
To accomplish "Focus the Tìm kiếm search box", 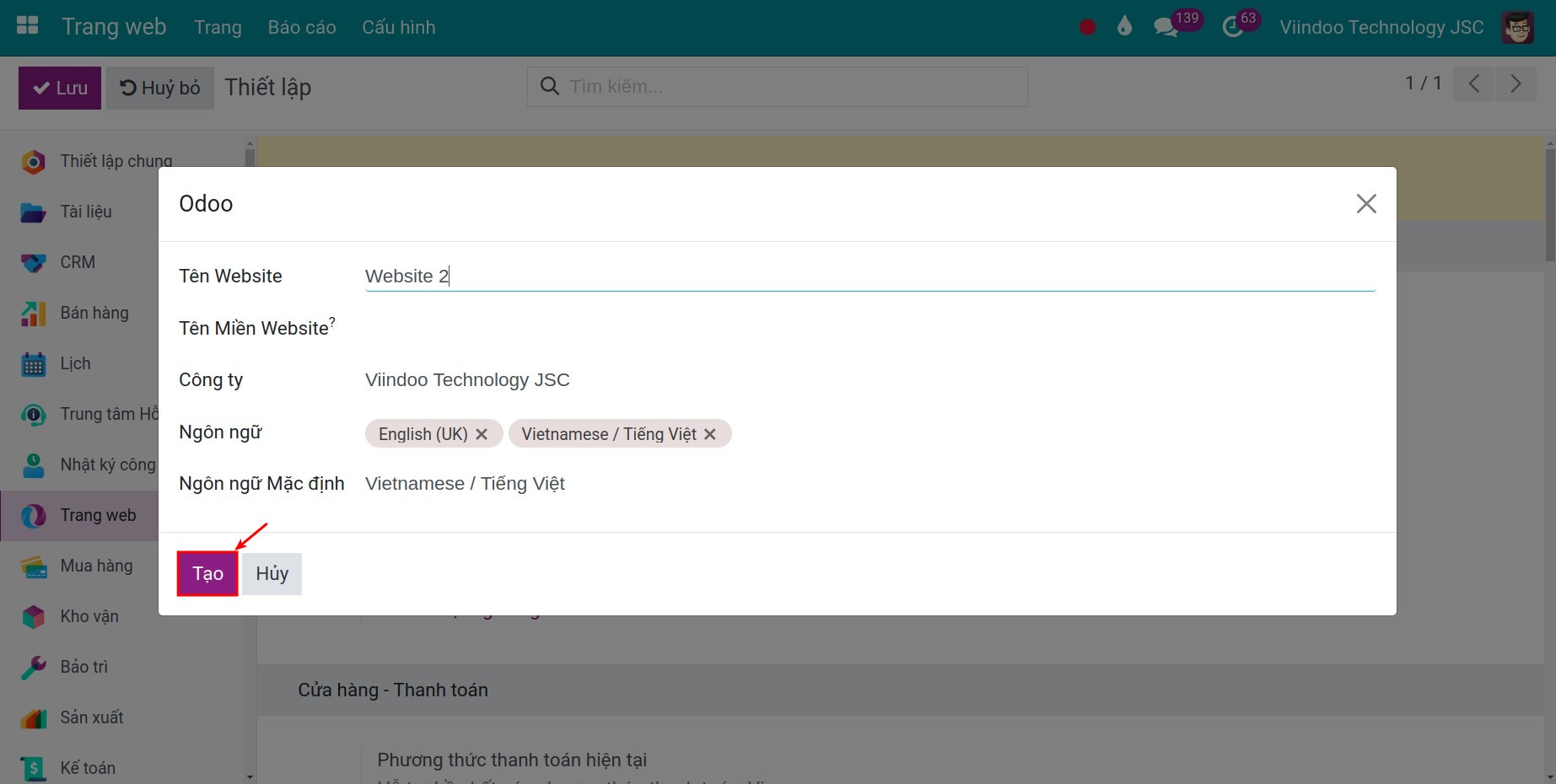I will pyautogui.click(x=778, y=86).
